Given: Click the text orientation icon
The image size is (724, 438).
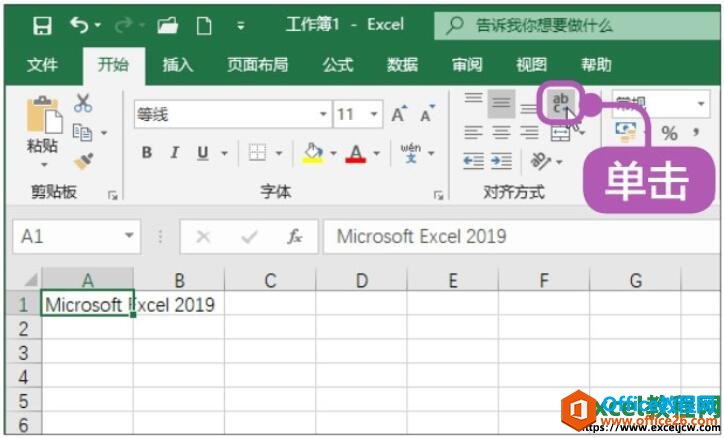Looking at the screenshot, I should [540, 161].
